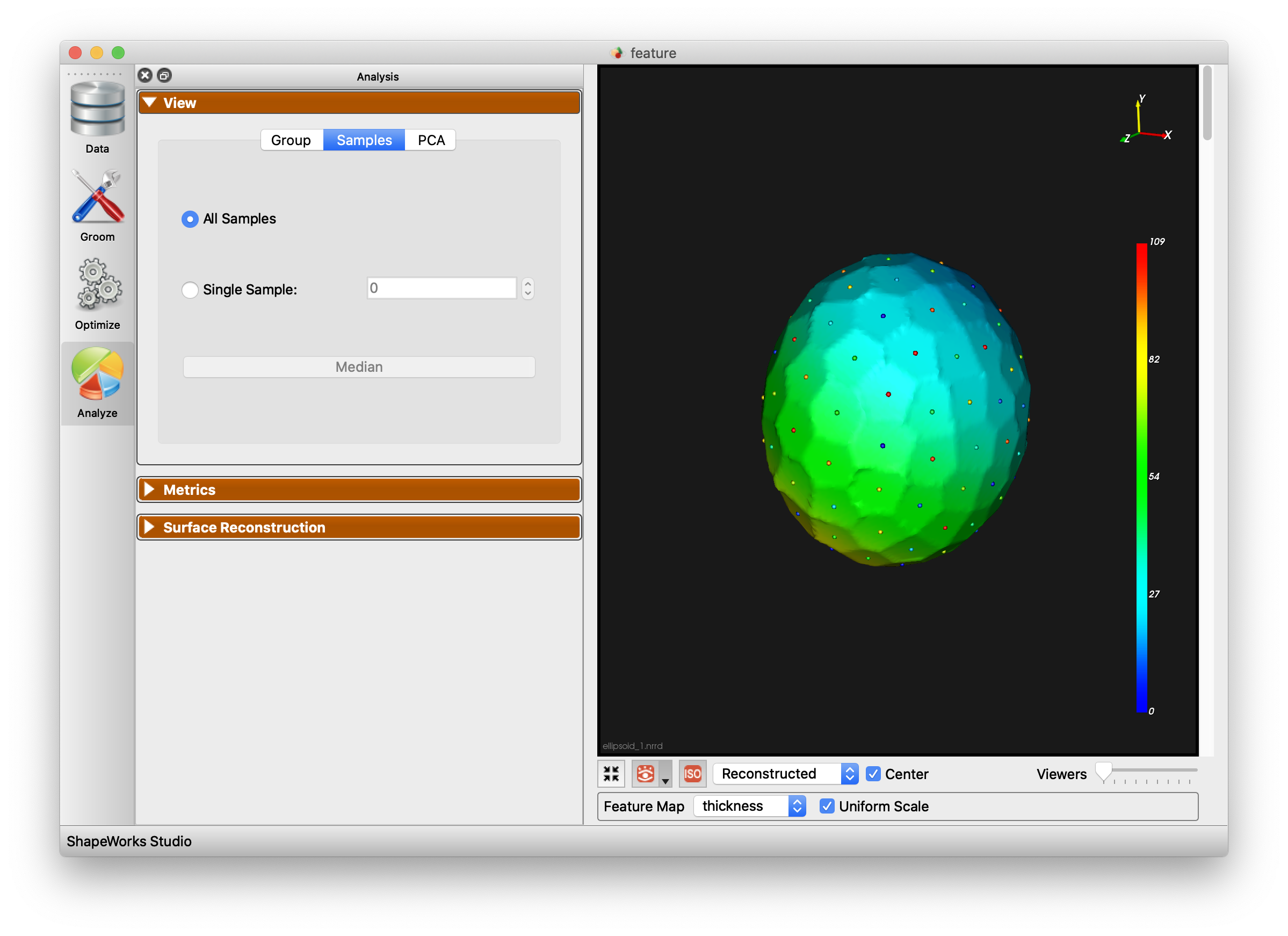This screenshot has width=1288, height=936.
Task: Click inside the Single Sample number field
Action: coord(442,289)
